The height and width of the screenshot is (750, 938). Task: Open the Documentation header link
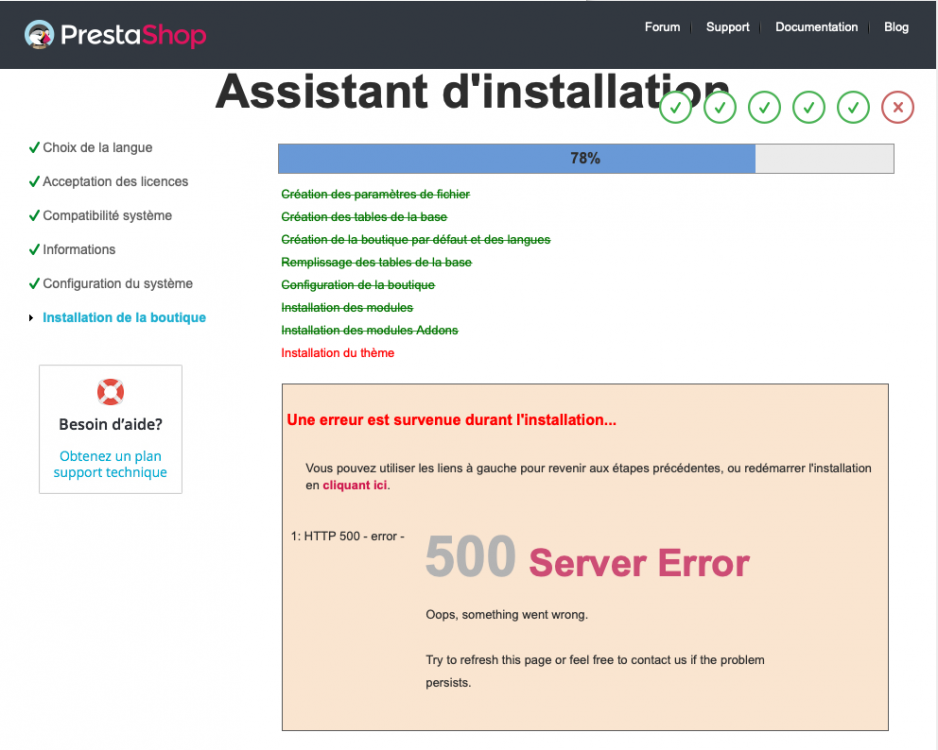pos(817,27)
